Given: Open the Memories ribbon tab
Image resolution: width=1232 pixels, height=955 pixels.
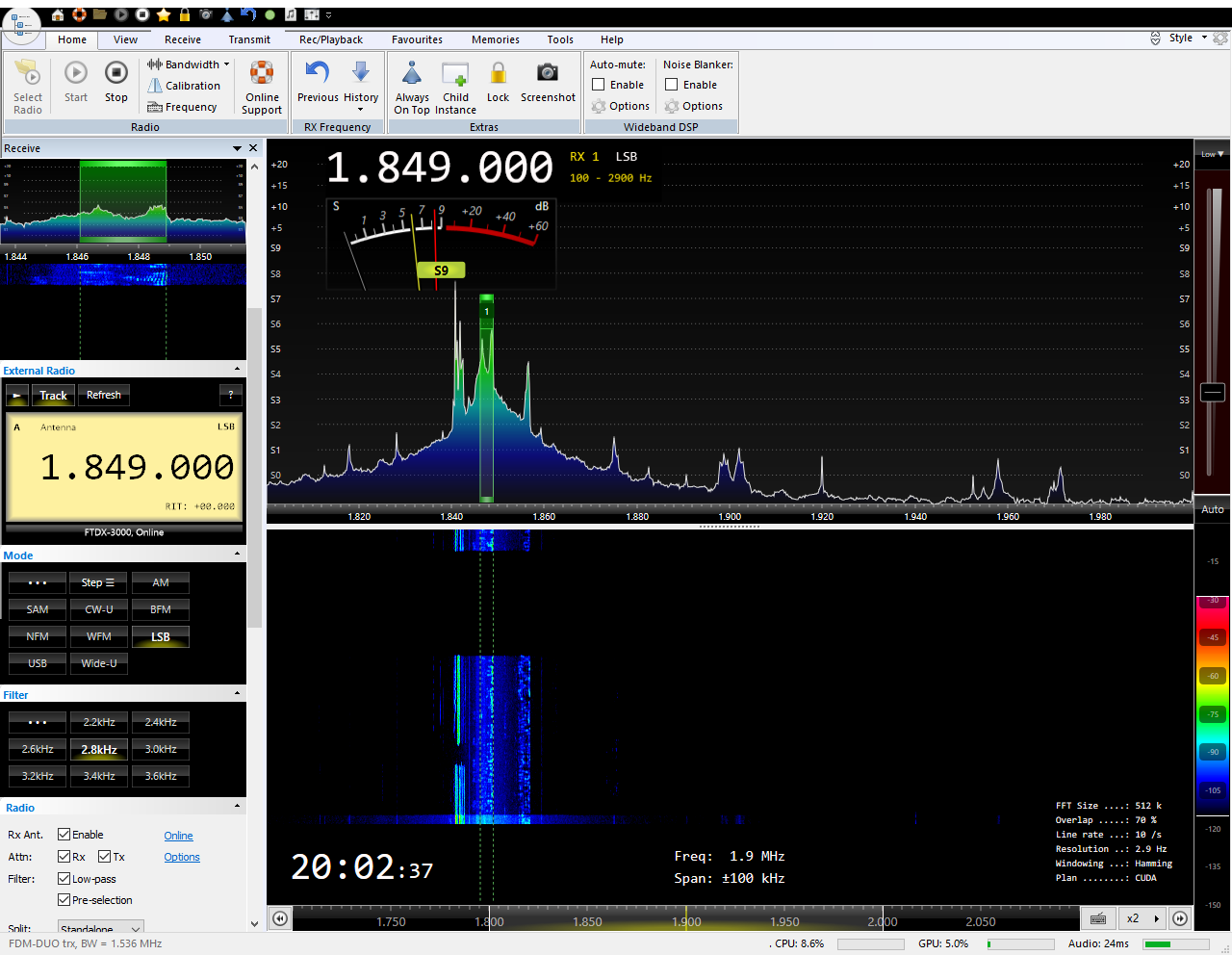Looking at the screenshot, I should [x=495, y=39].
